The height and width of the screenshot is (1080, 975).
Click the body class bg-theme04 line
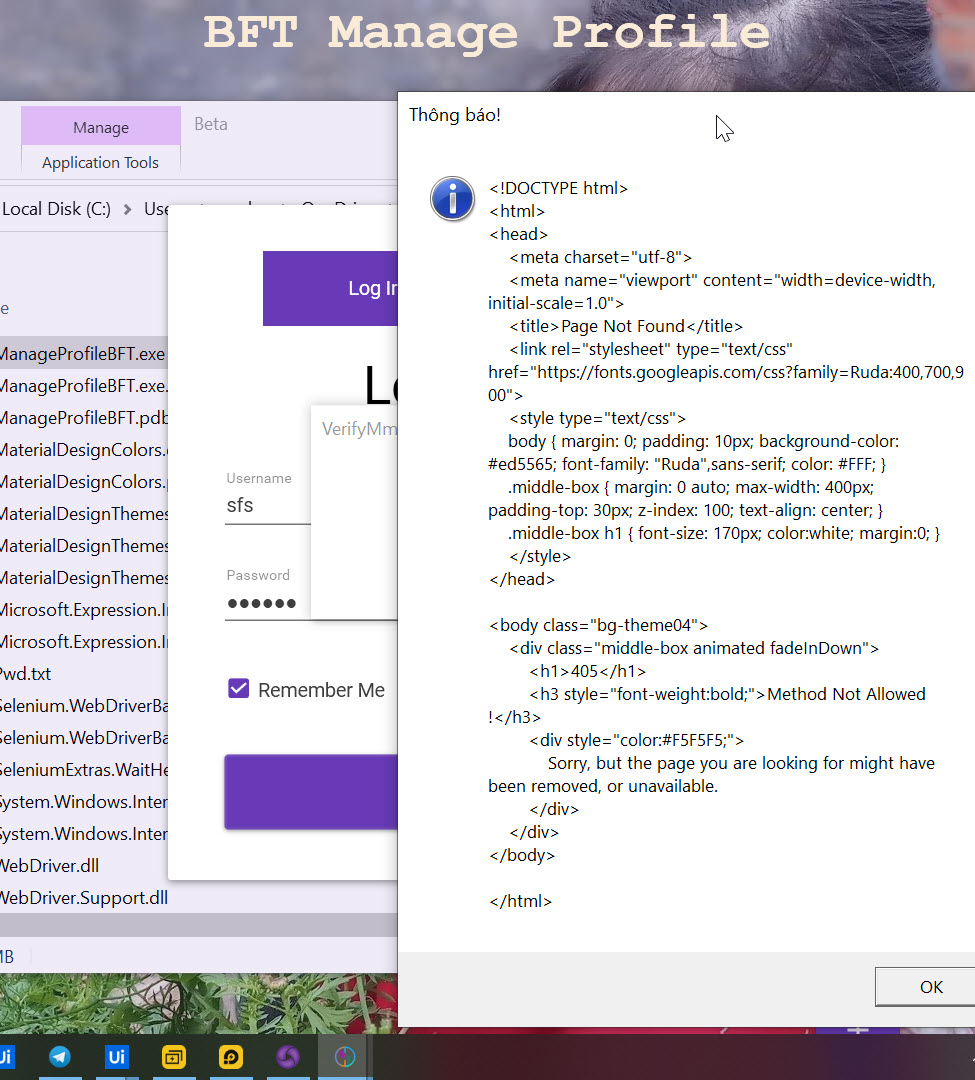click(598, 625)
